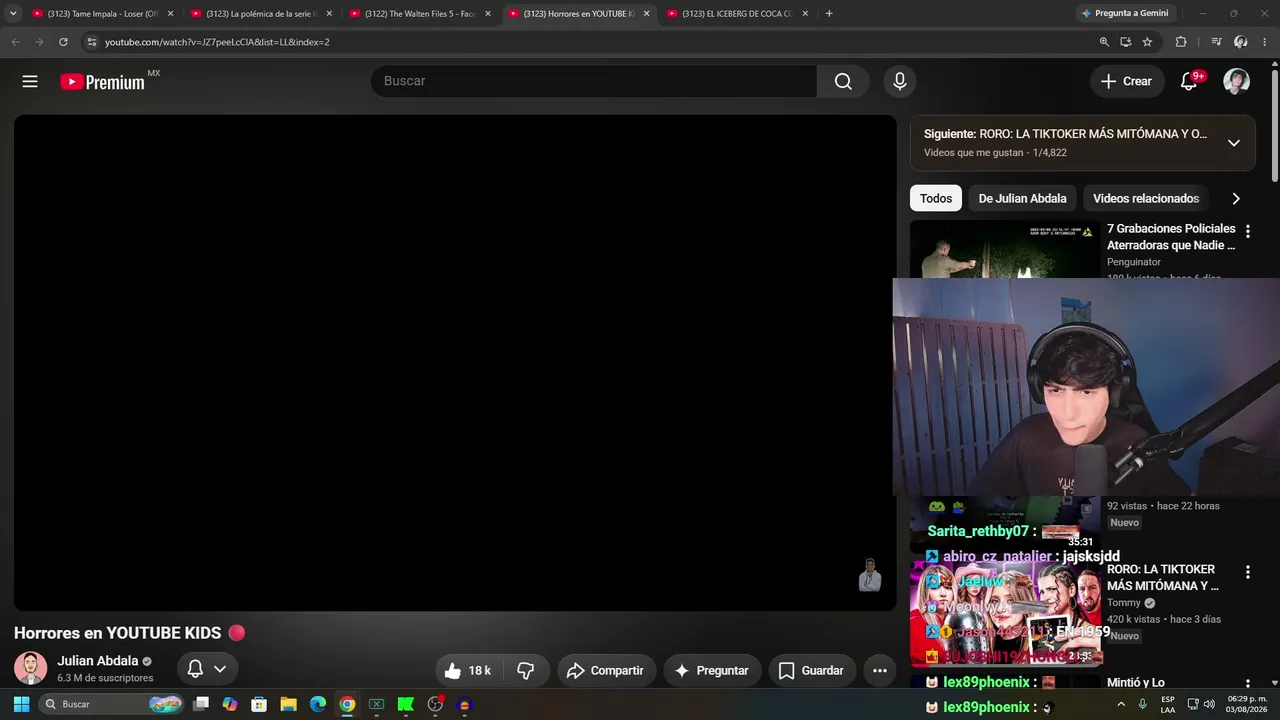Open the zoom magnifier icon in address bar

(1104, 42)
